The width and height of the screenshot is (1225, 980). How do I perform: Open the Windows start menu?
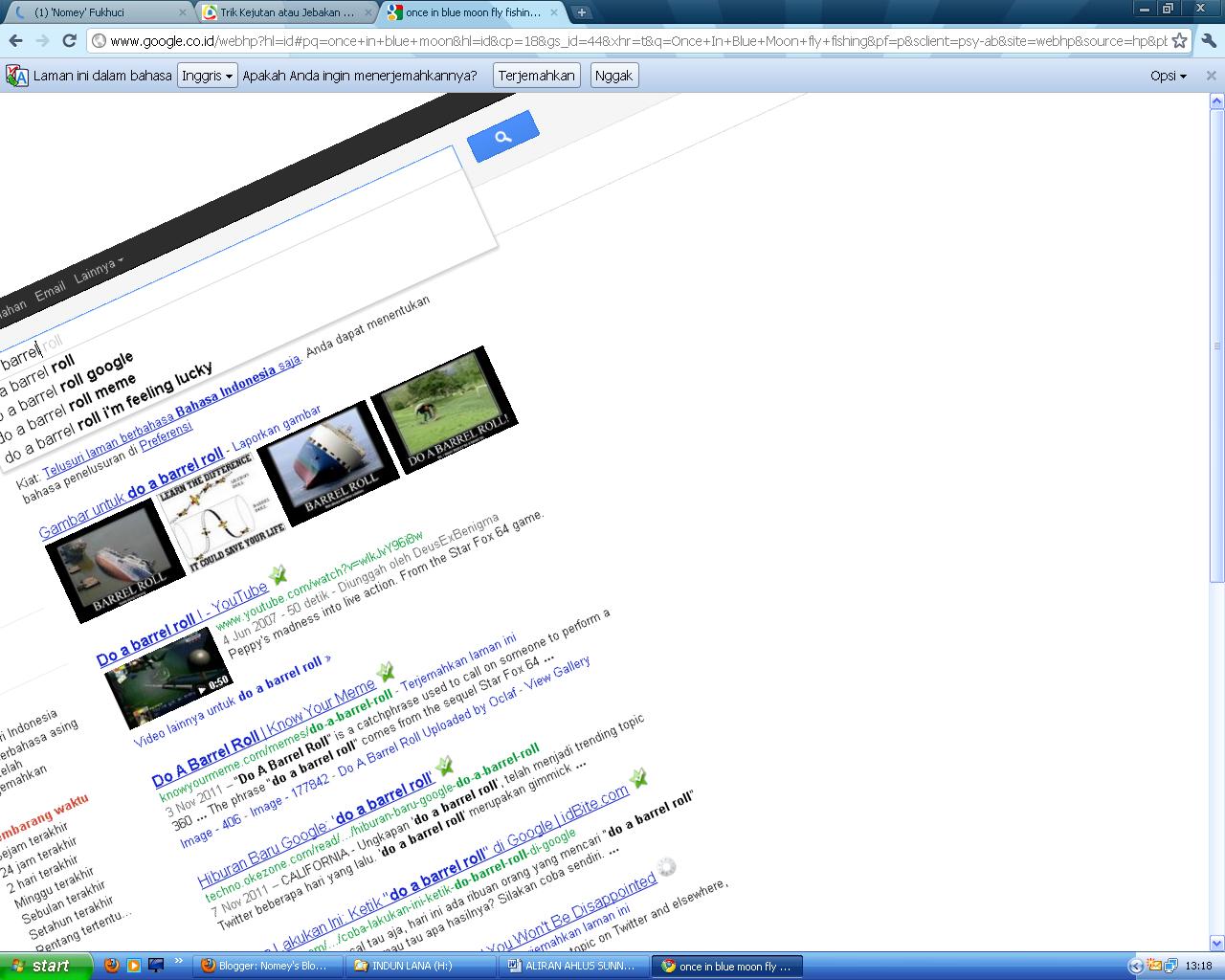point(46,966)
